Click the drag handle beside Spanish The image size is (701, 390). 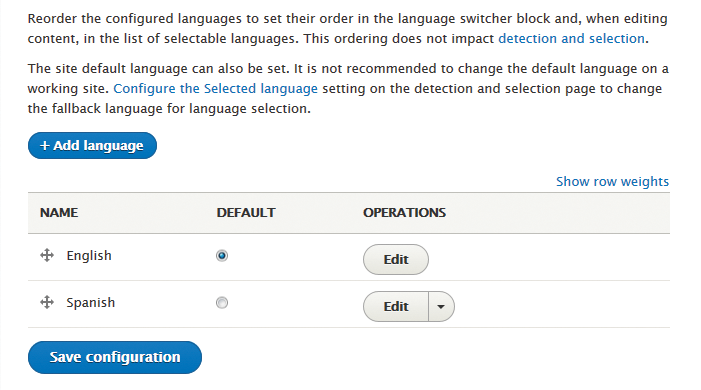tap(47, 302)
